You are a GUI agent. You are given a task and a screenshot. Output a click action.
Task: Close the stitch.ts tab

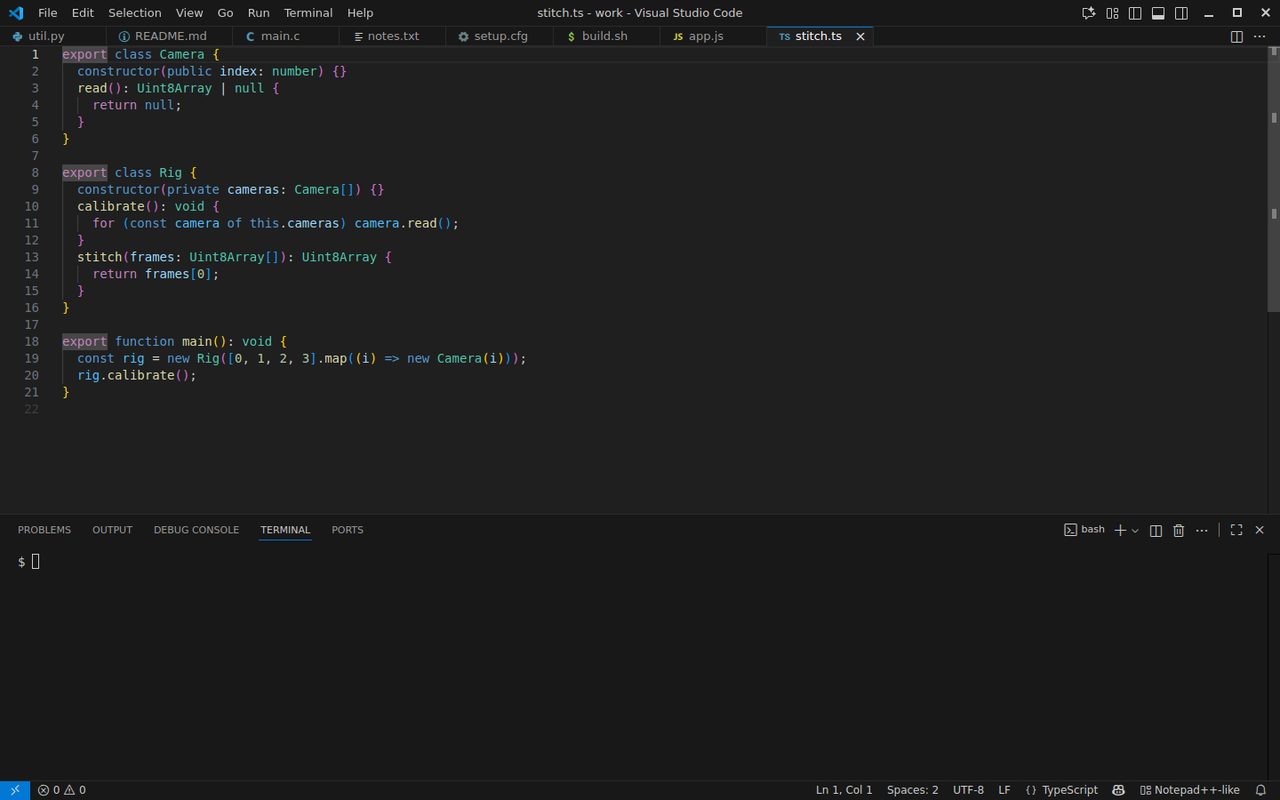click(860, 36)
